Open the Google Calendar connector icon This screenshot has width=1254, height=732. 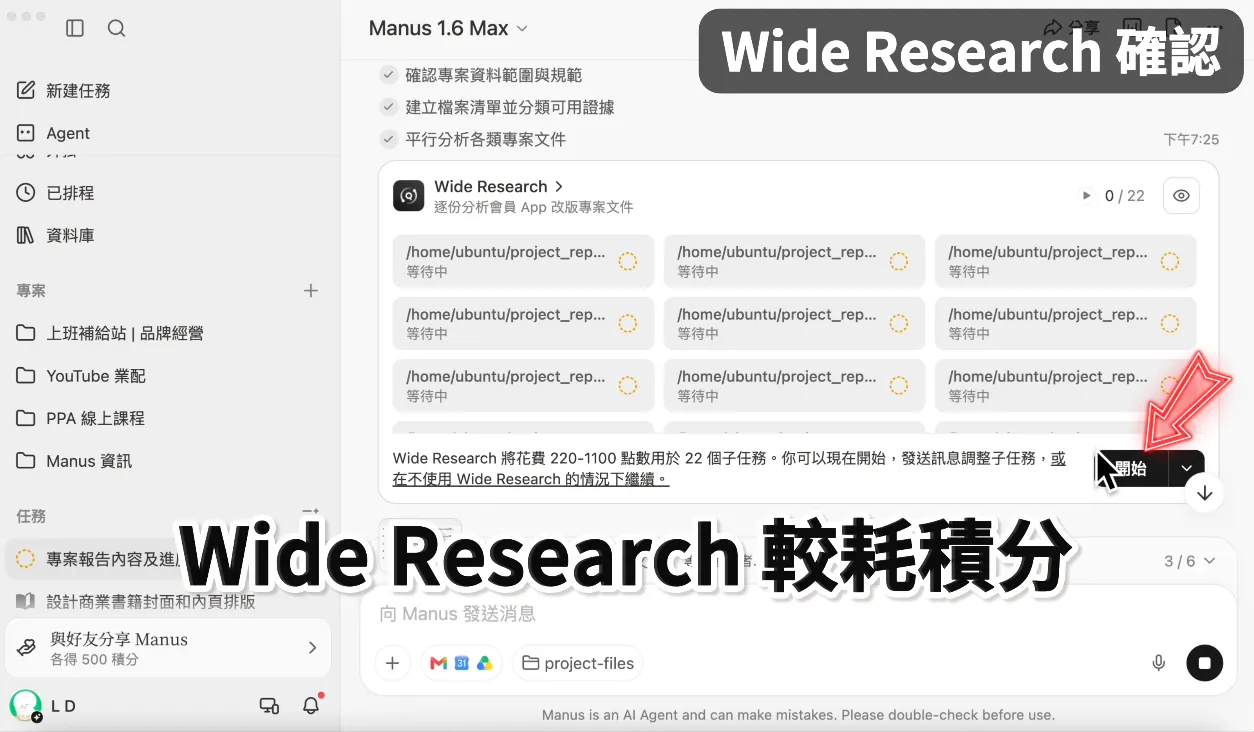461,663
